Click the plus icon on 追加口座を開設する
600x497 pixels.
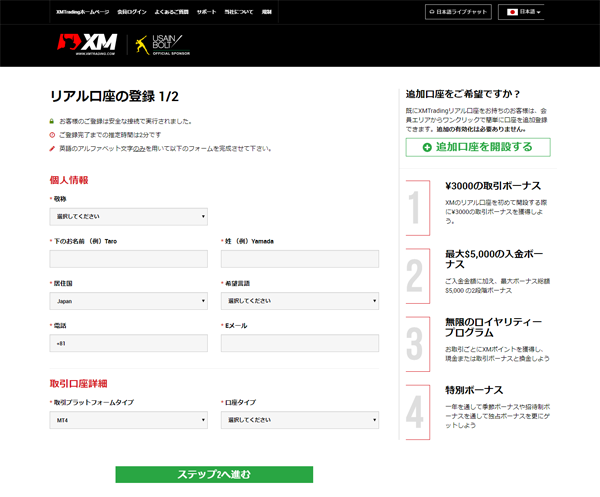pos(426,147)
